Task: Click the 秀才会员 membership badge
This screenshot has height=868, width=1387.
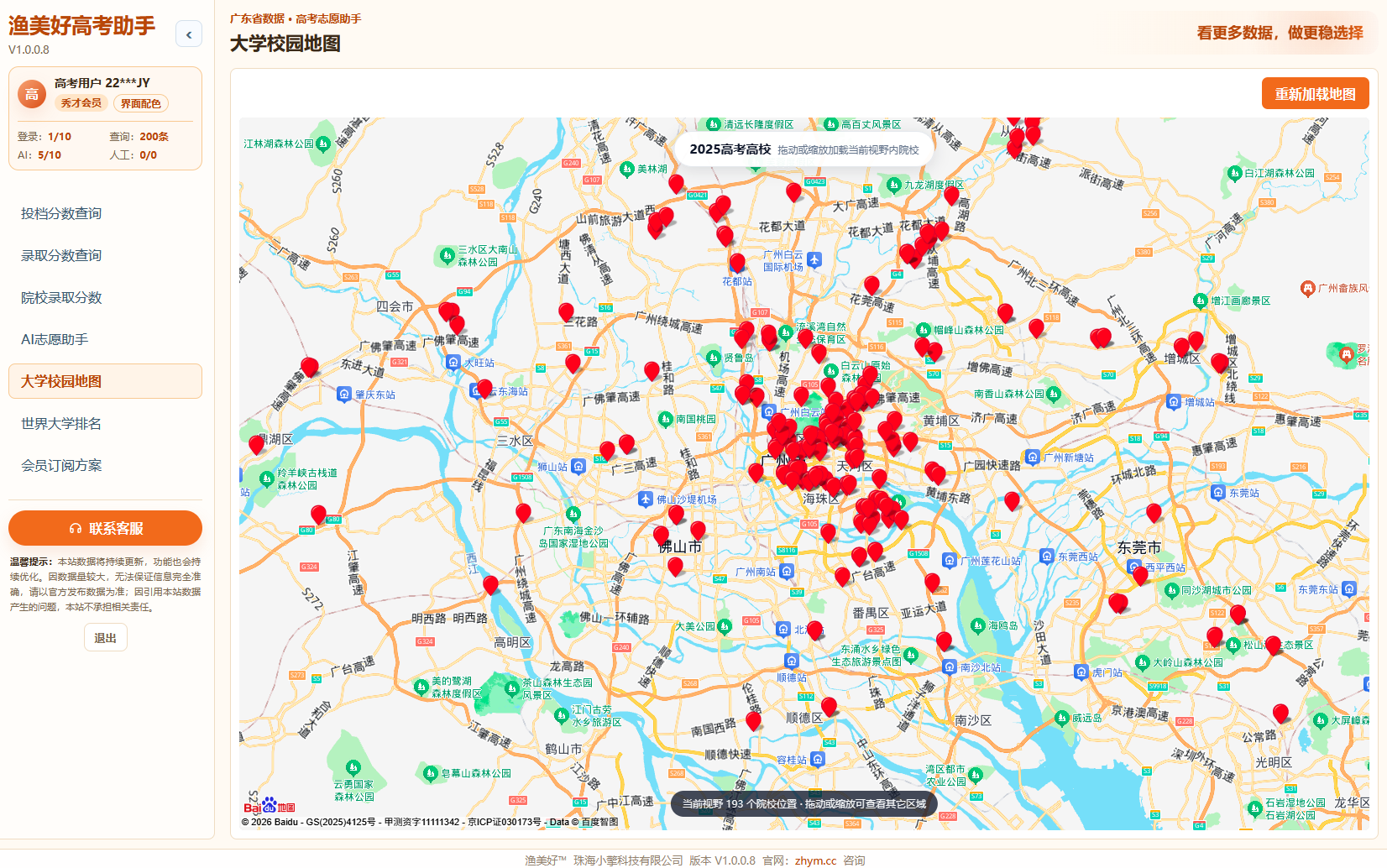Action: click(81, 103)
